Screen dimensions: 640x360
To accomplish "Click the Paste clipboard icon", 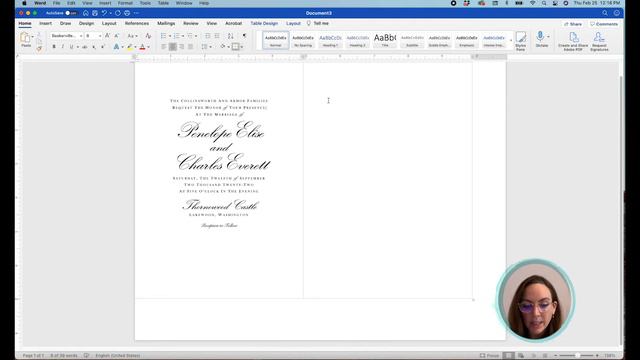I will (25, 38).
